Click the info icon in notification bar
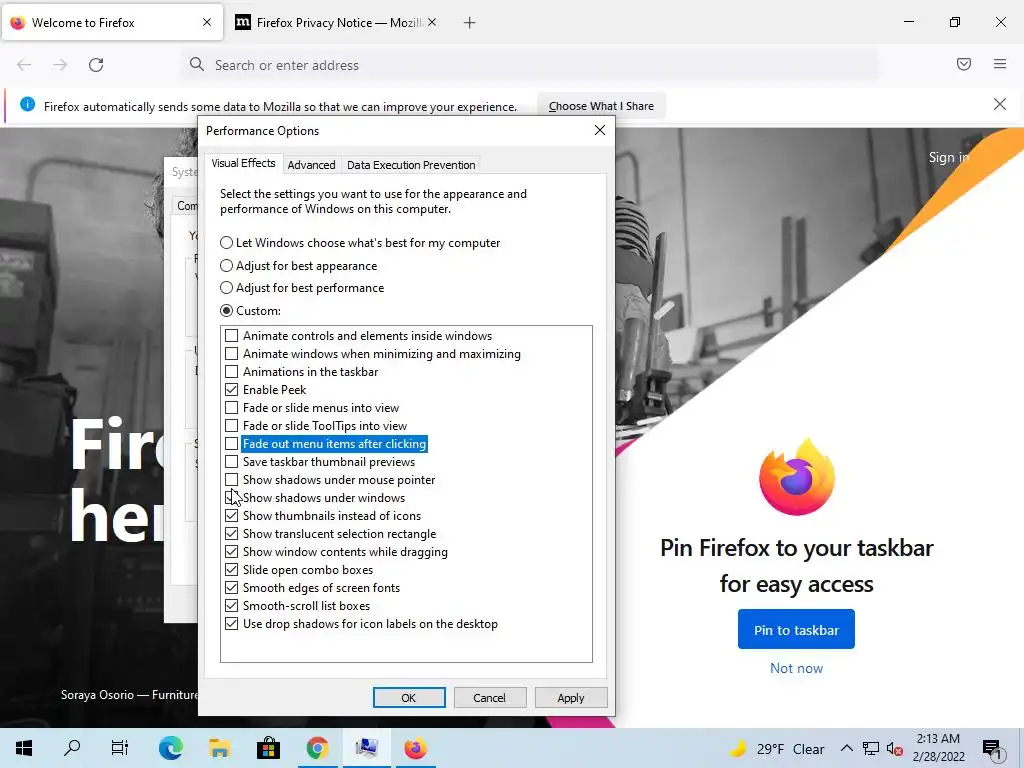Viewport: 1024px width, 768px height. (27, 104)
